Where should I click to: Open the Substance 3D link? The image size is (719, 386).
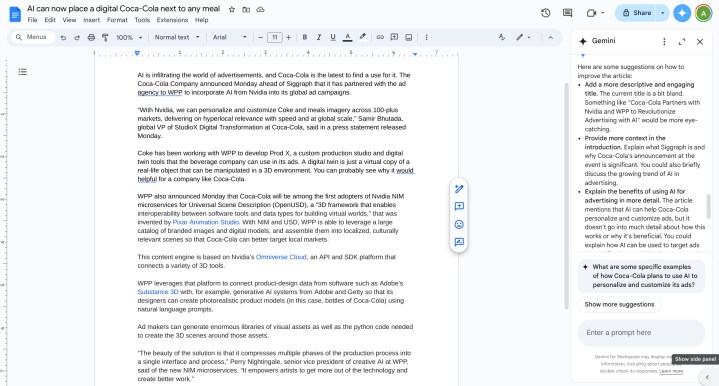[x=158, y=292]
